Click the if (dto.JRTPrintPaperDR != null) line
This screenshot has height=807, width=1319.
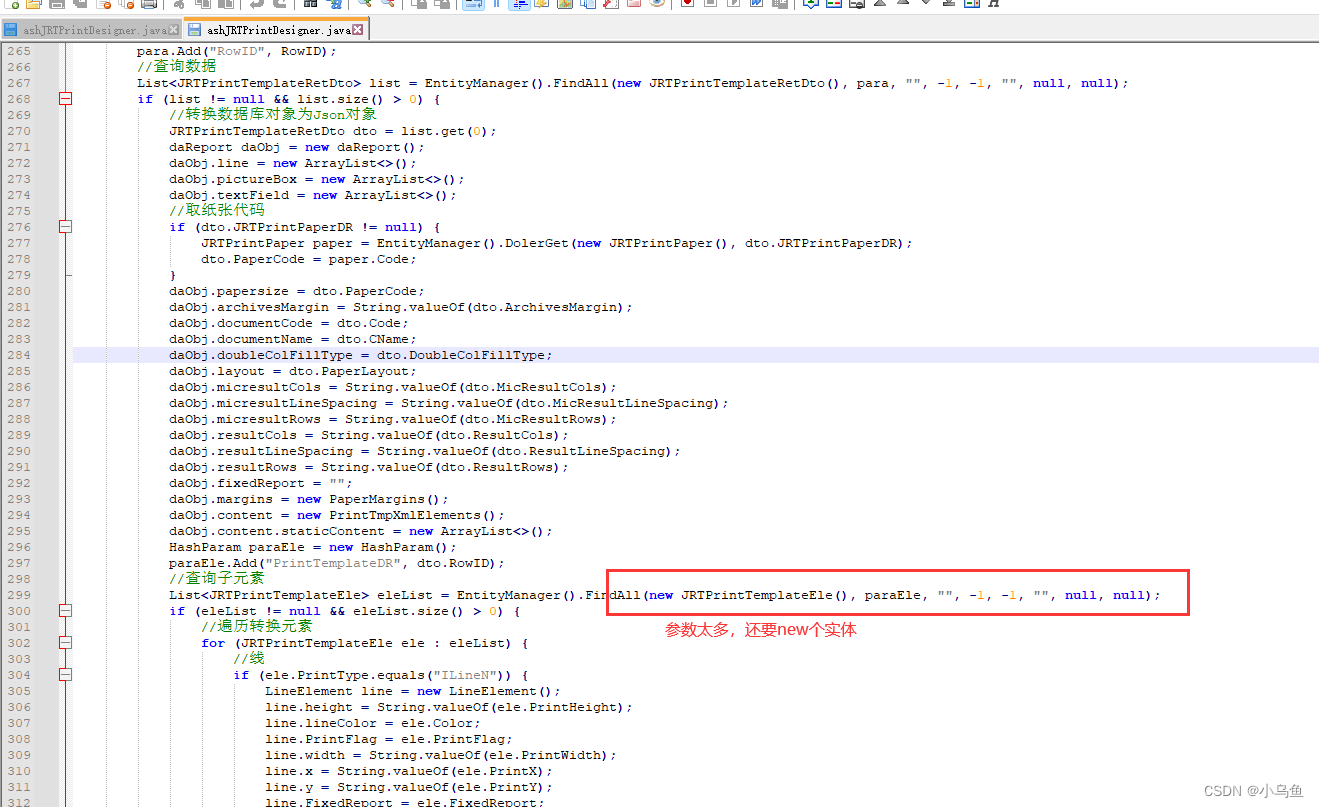click(x=305, y=227)
